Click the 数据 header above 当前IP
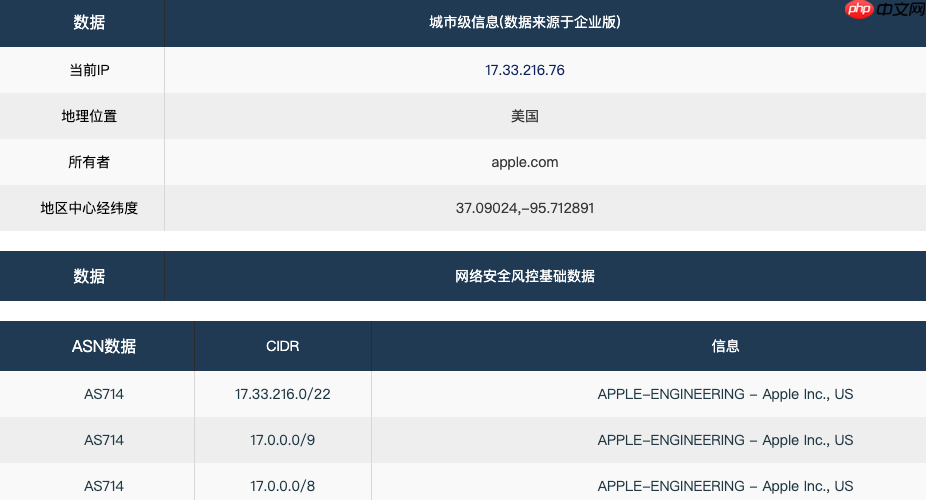Image resolution: width=926 pixels, height=500 pixels. click(x=89, y=22)
